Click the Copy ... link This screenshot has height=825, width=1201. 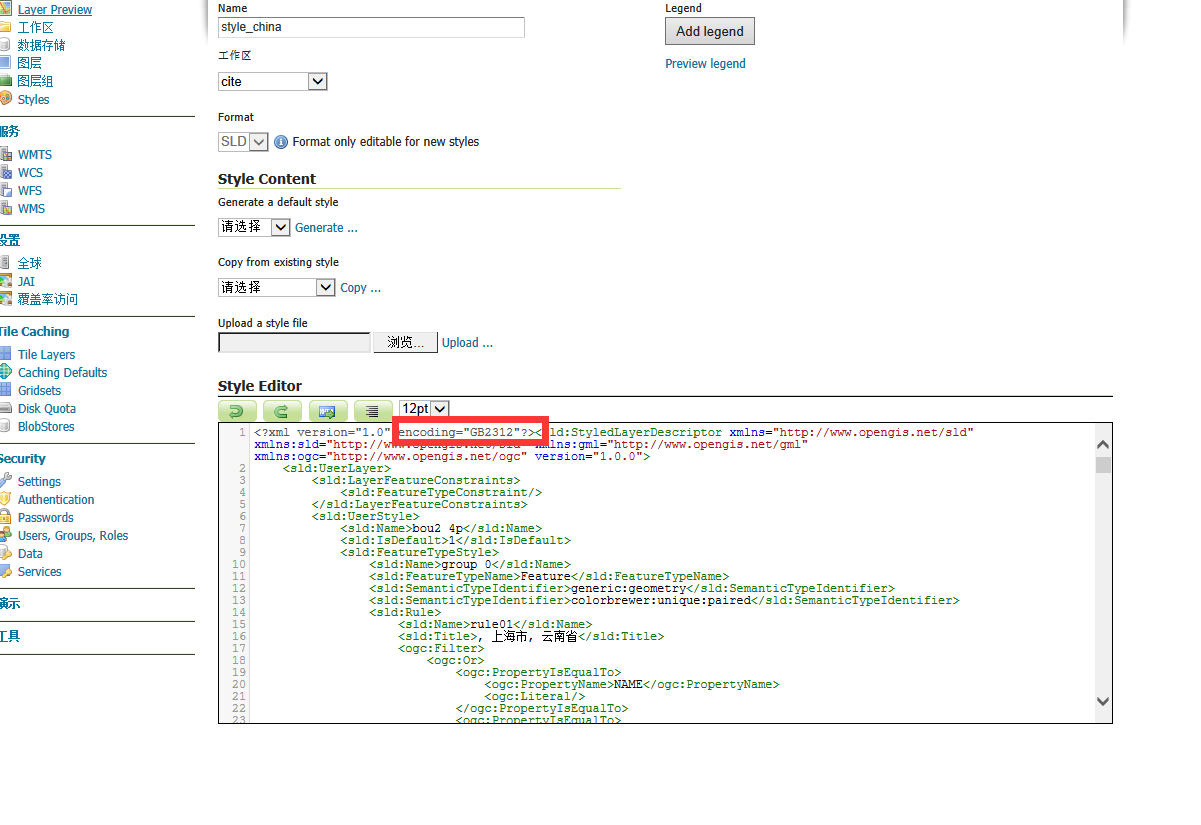pos(360,288)
